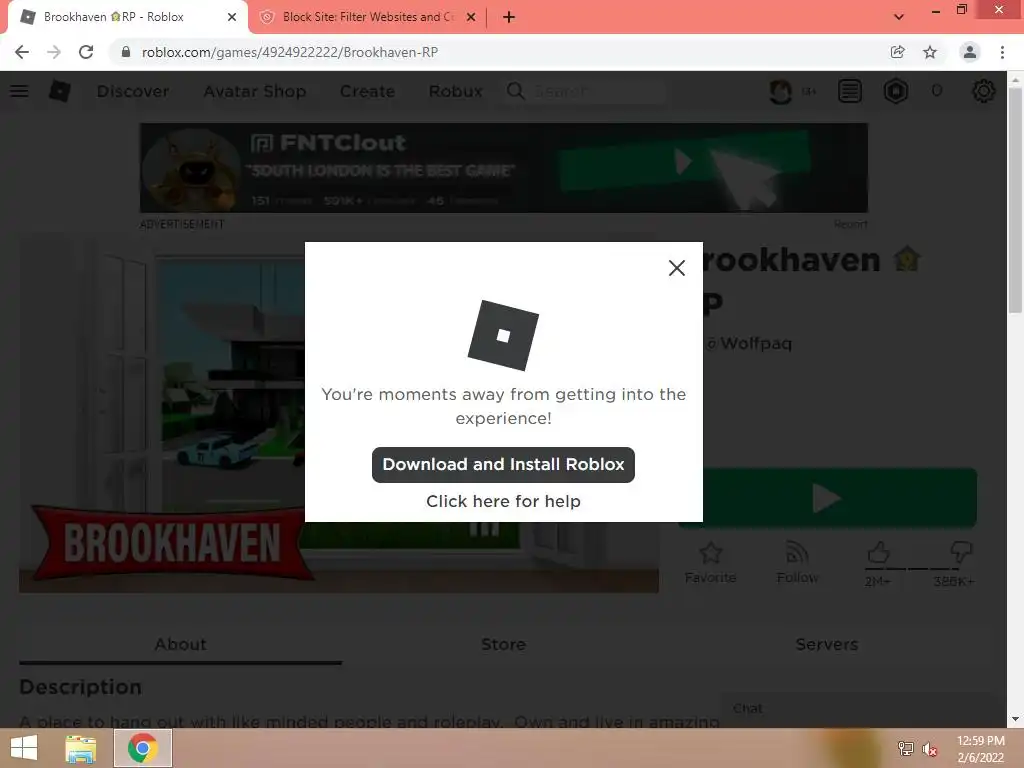Click the Roblox search field
The width and height of the screenshot is (1024, 768).
coord(585,91)
